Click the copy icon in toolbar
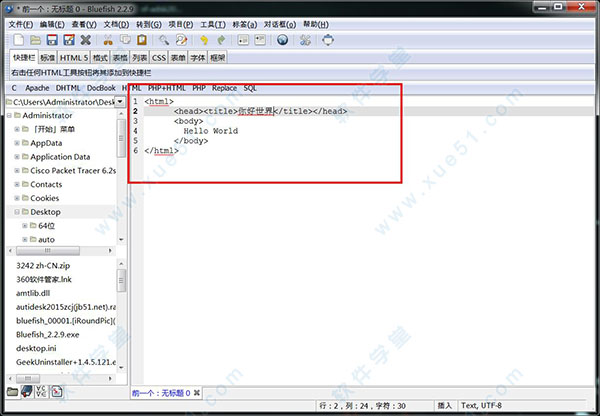Image resolution: width=600 pixels, height=416 pixels. coord(125,40)
